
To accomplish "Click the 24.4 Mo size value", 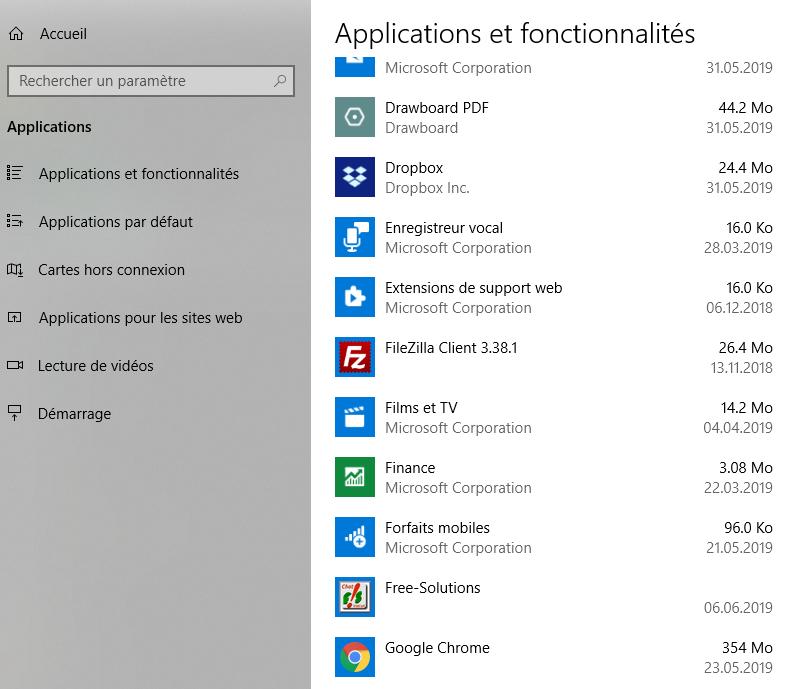I will pos(745,168).
